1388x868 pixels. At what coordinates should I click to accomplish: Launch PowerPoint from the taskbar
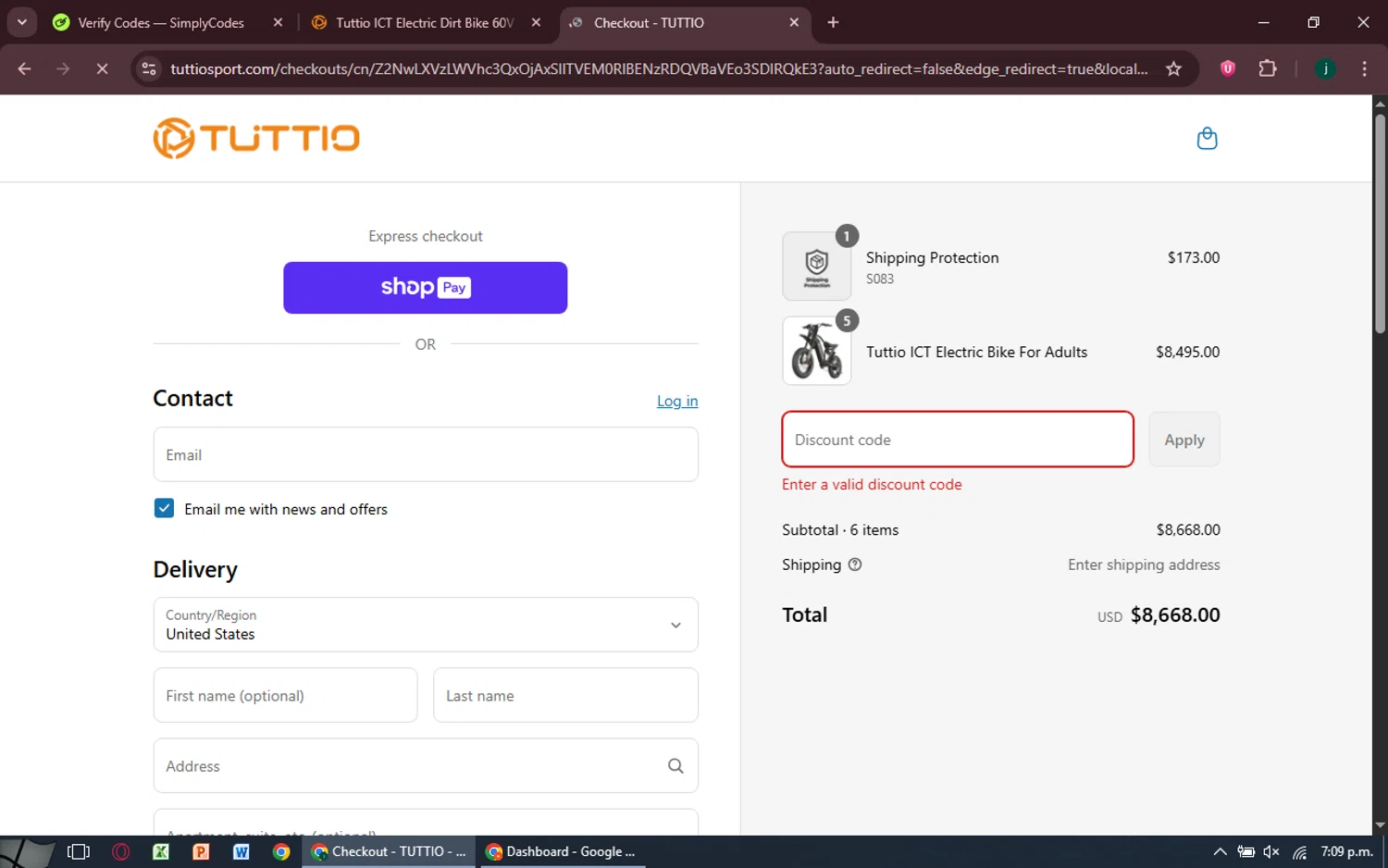pyautogui.click(x=201, y=851)
